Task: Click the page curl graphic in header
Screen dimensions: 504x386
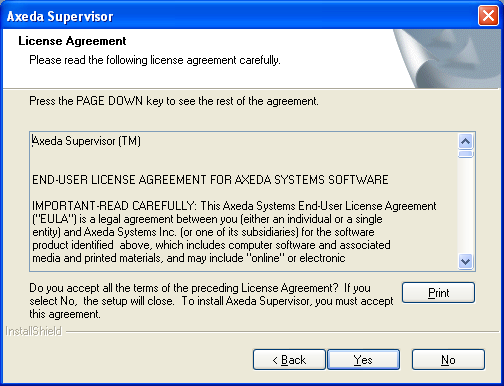Action: coord(447,58)
